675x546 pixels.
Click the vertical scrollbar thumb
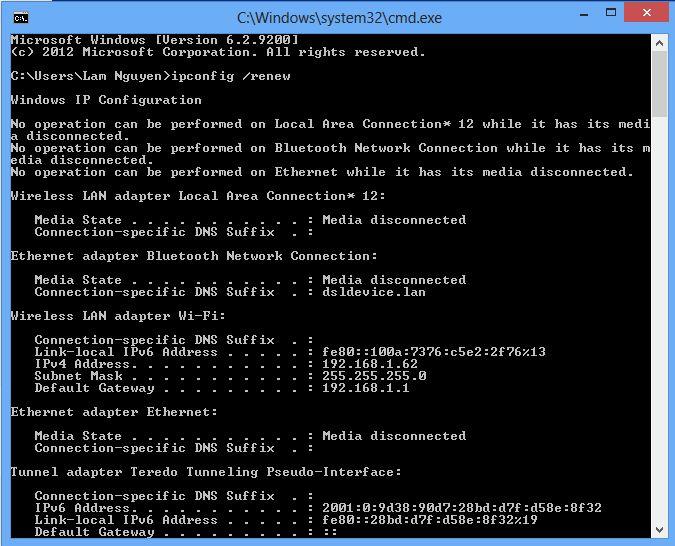659,85
